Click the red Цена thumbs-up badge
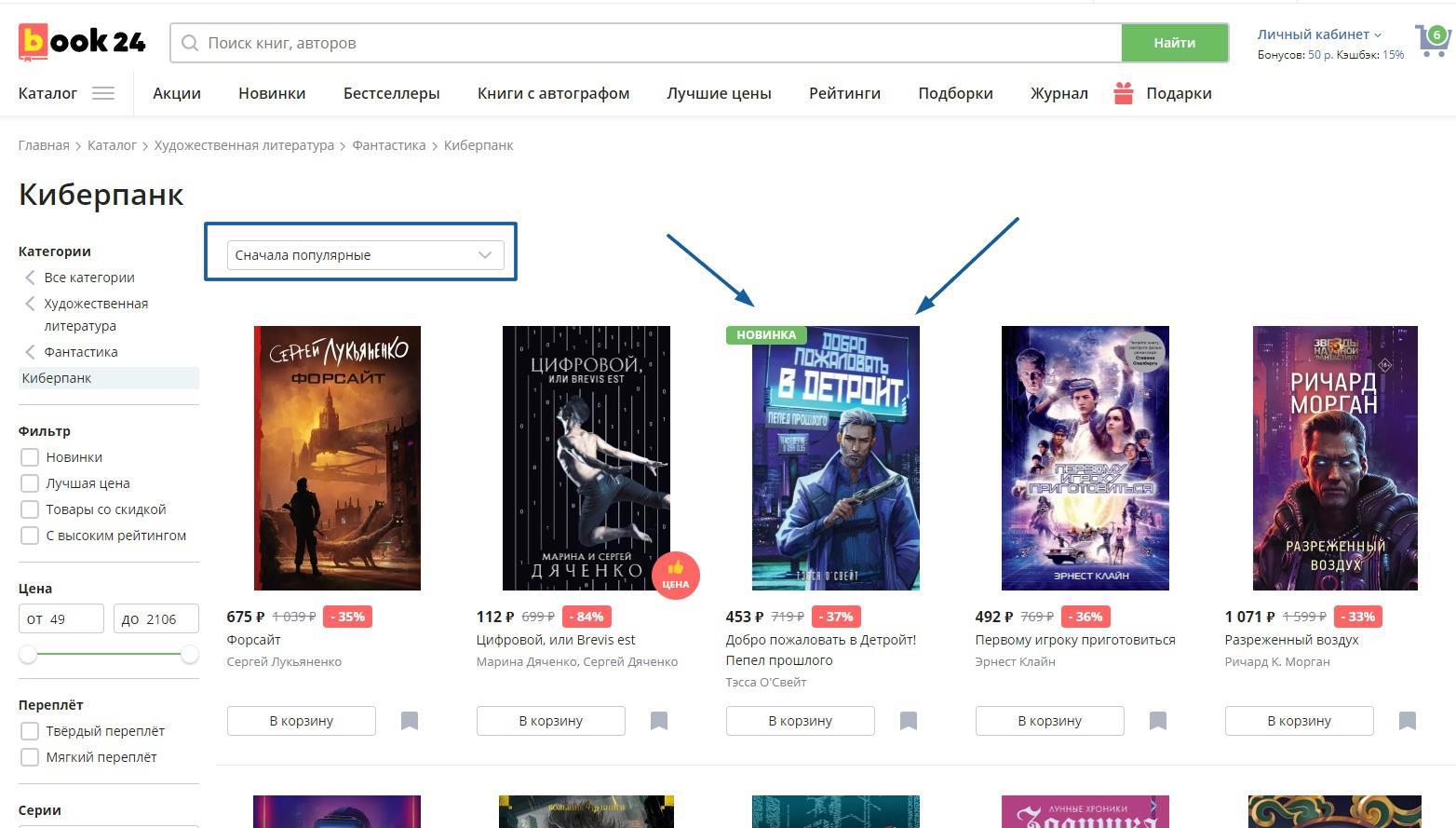 (676, 575)
